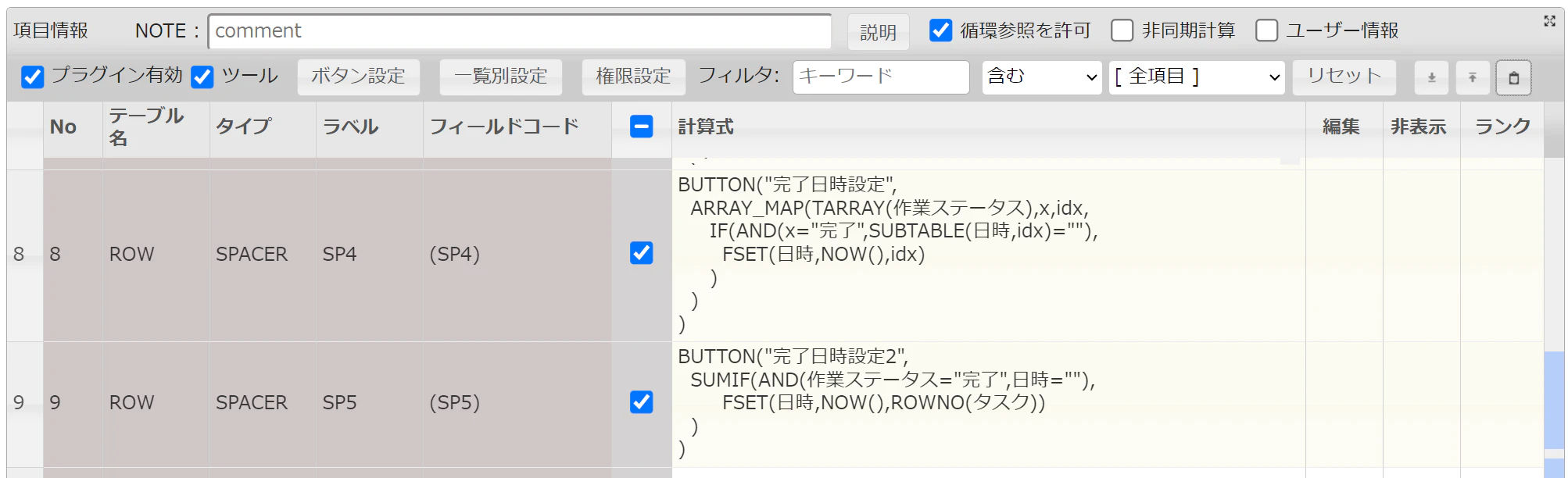The width and height of the screenshot is (1568, 478).
Task: Click the 説明 button
Action: 878,32
